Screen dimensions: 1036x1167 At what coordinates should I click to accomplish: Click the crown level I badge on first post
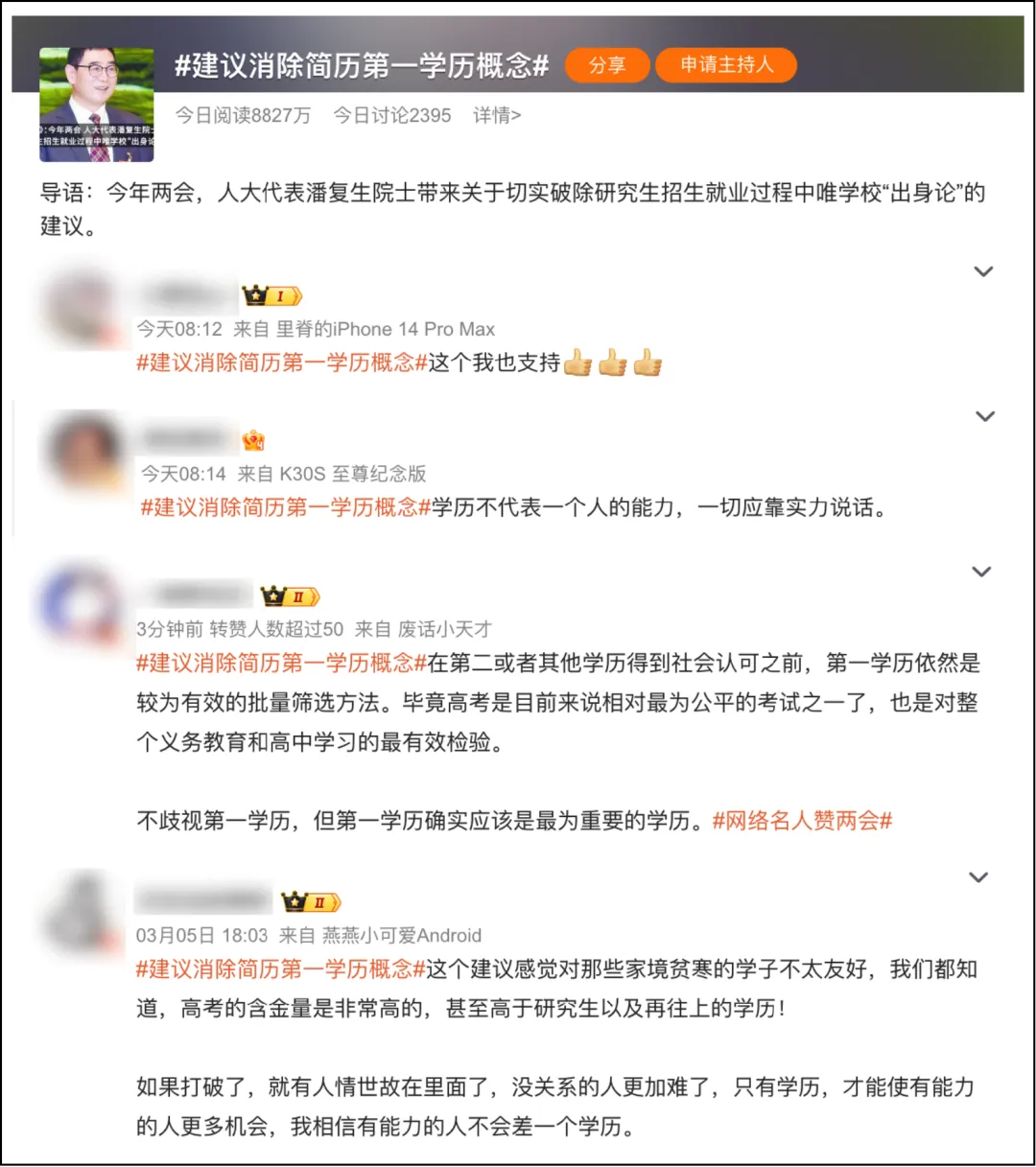point(271,296)
